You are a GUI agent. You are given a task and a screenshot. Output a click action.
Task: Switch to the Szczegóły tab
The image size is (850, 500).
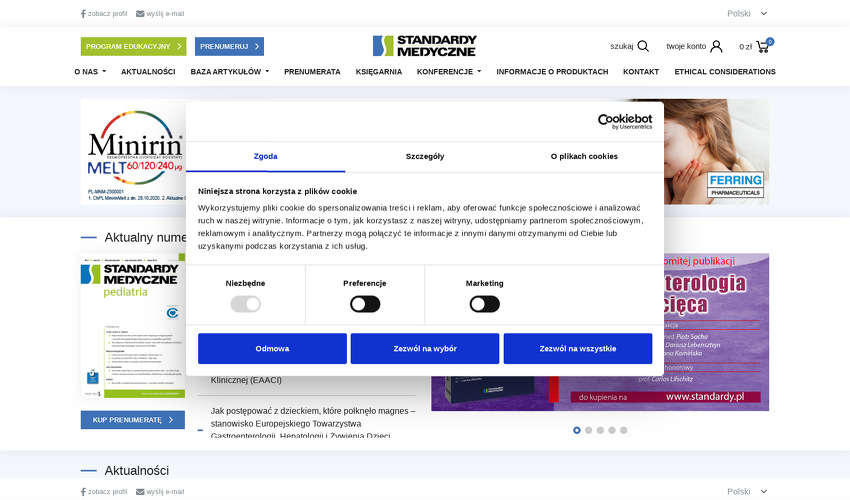coord(424,157)
